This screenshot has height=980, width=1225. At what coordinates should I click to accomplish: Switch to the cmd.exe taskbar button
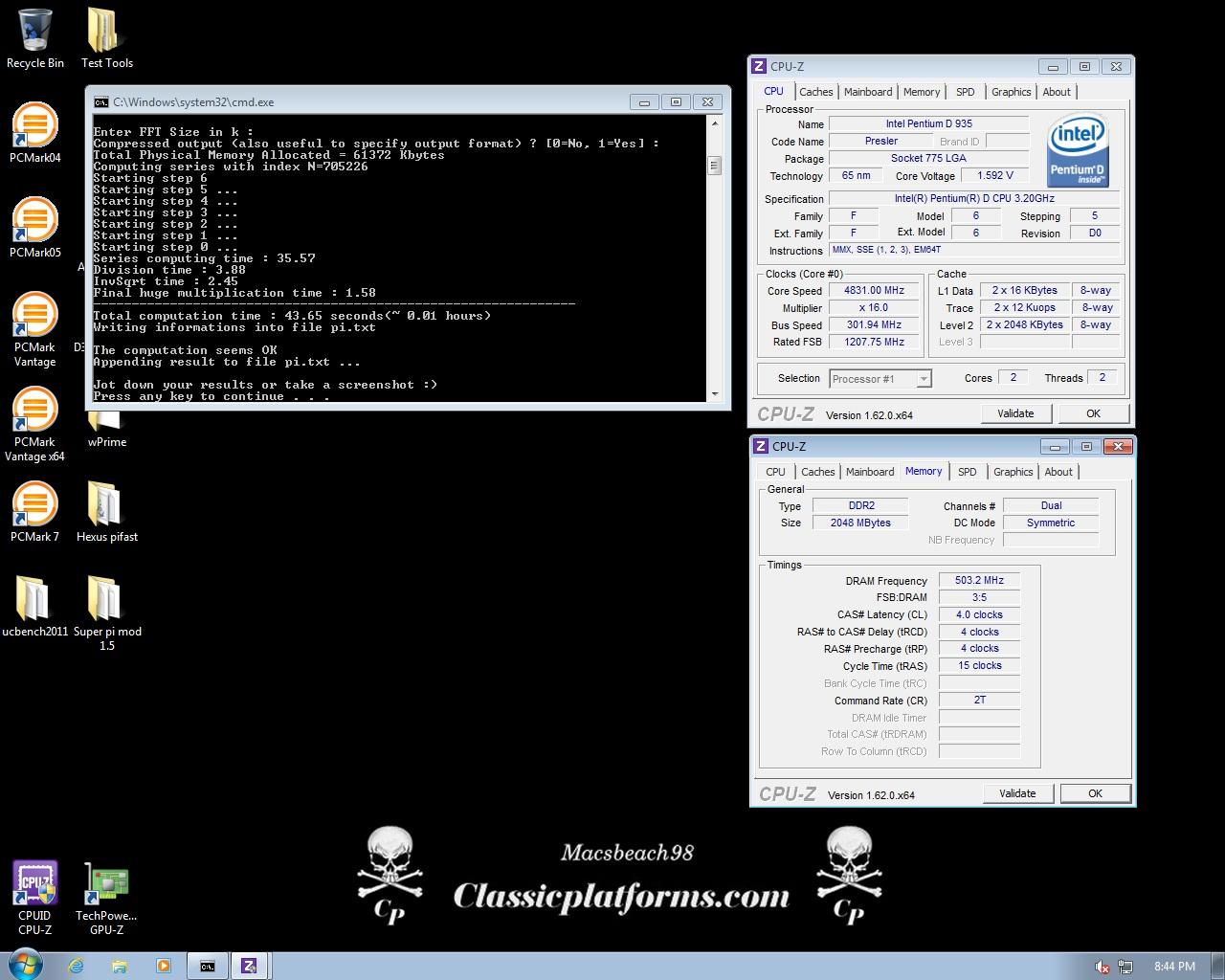207,966
